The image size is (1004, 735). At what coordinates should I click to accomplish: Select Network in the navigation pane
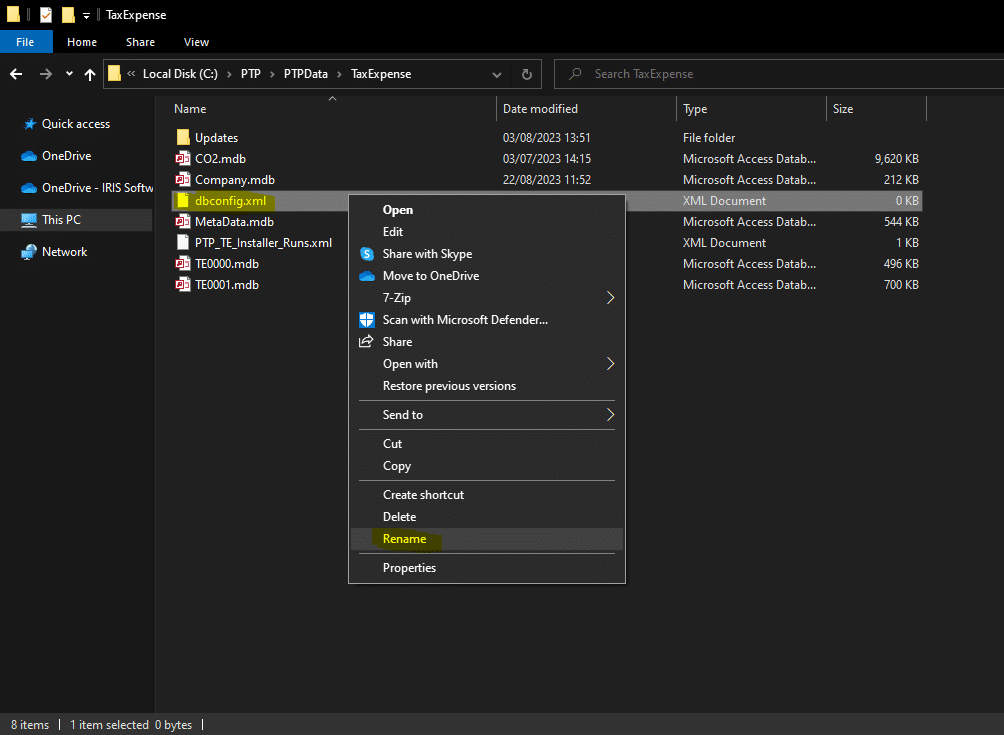pyautogui.click(x=64, y=252)
